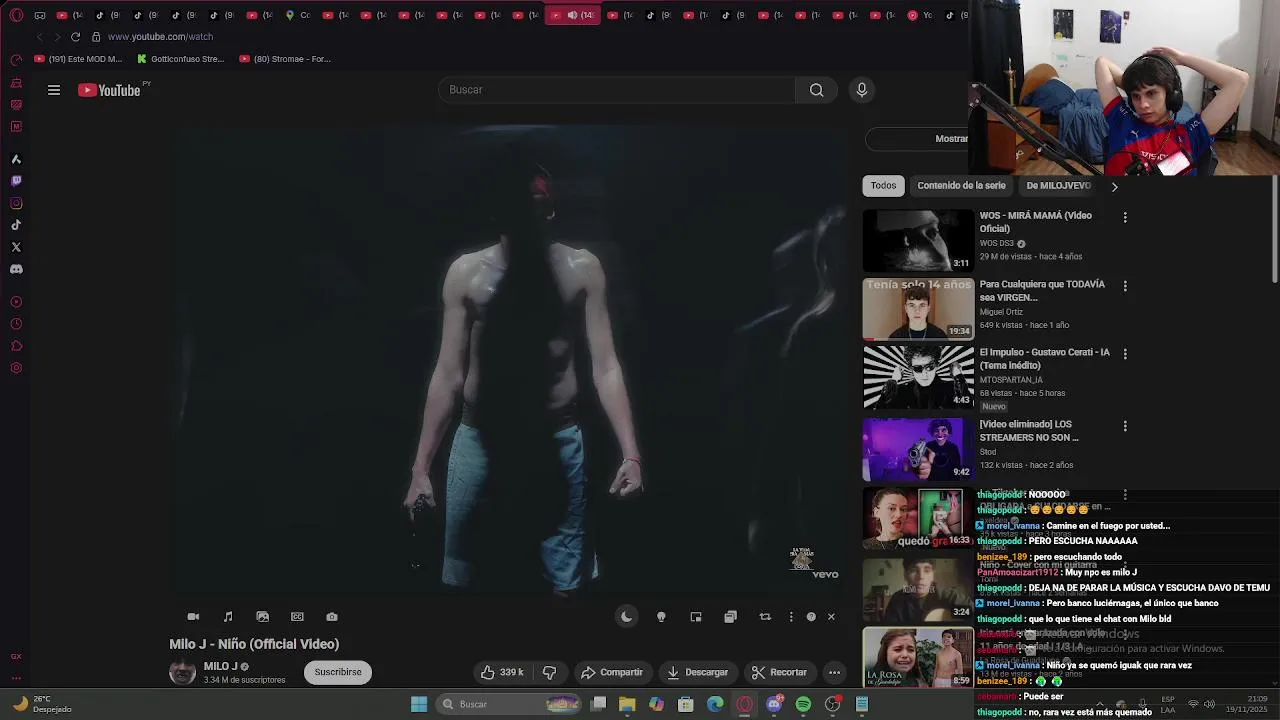1280x720 pixels.
Task: Take a screenshot with the camera icon
Action: pos(332,617)
